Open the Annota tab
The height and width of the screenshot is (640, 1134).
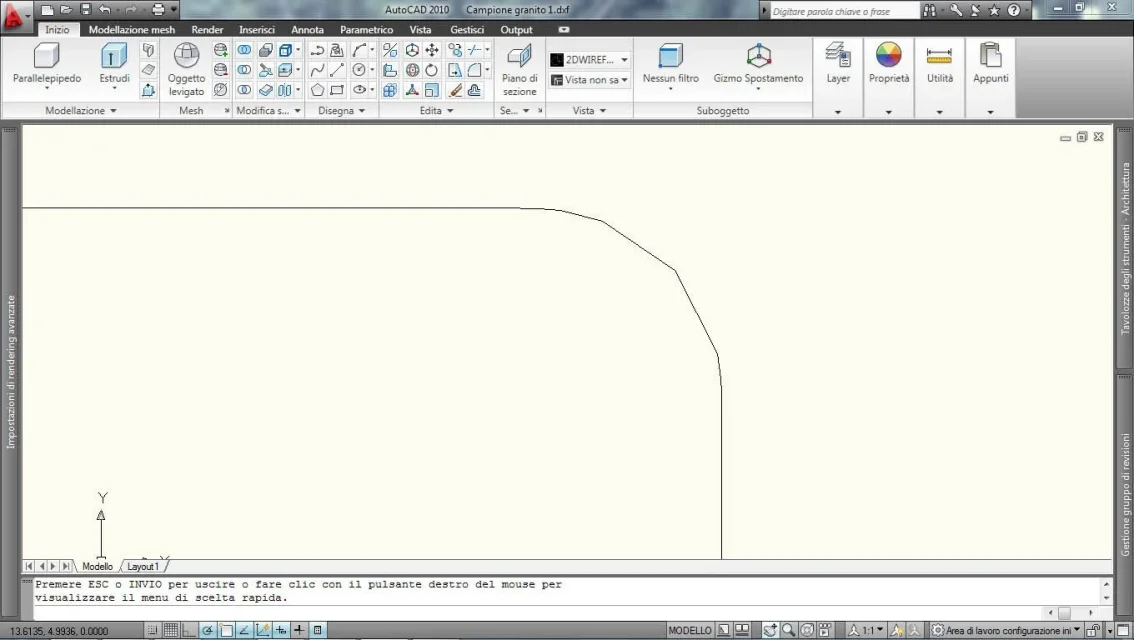(x=307, y=30)
